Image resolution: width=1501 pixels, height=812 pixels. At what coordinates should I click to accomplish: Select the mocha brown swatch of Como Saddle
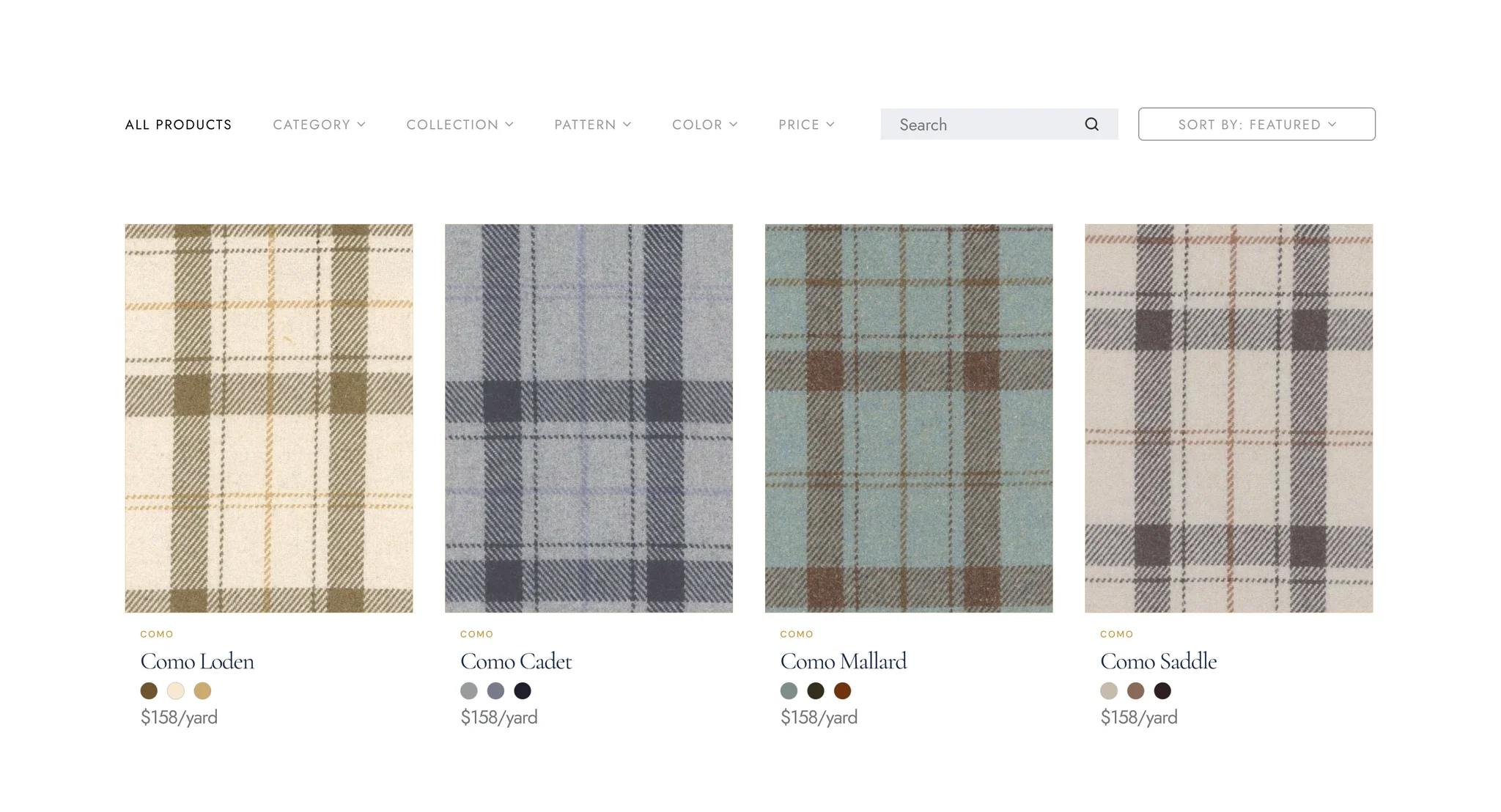click(1135, 690)
